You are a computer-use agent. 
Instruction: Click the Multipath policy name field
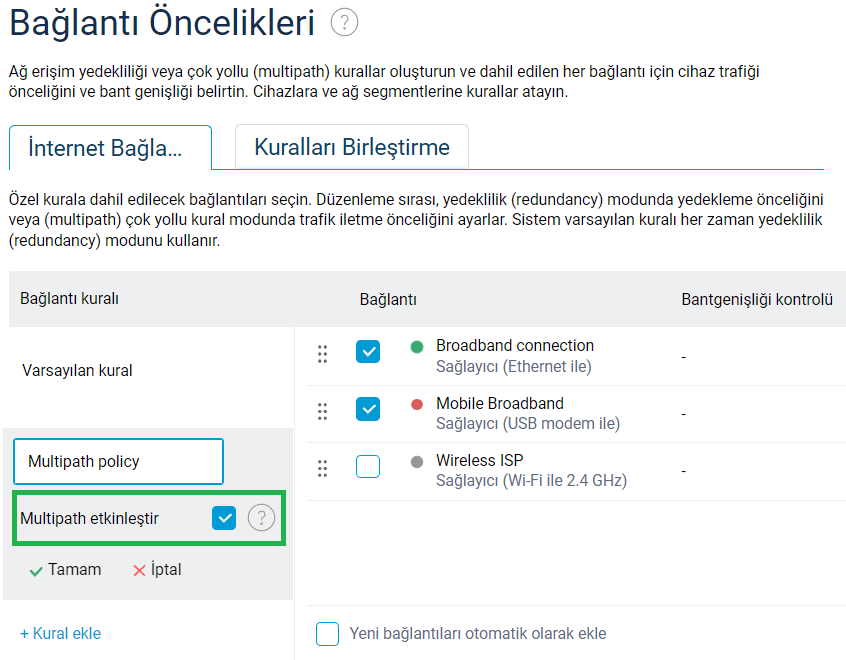click(x=118, y=462)
